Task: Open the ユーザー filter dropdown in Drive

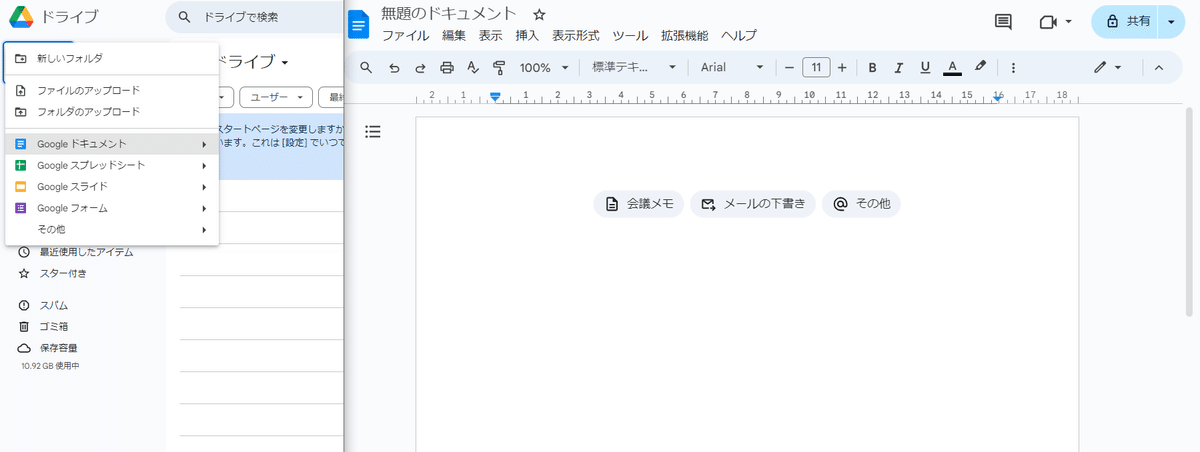Action: (x=274, y=97)
